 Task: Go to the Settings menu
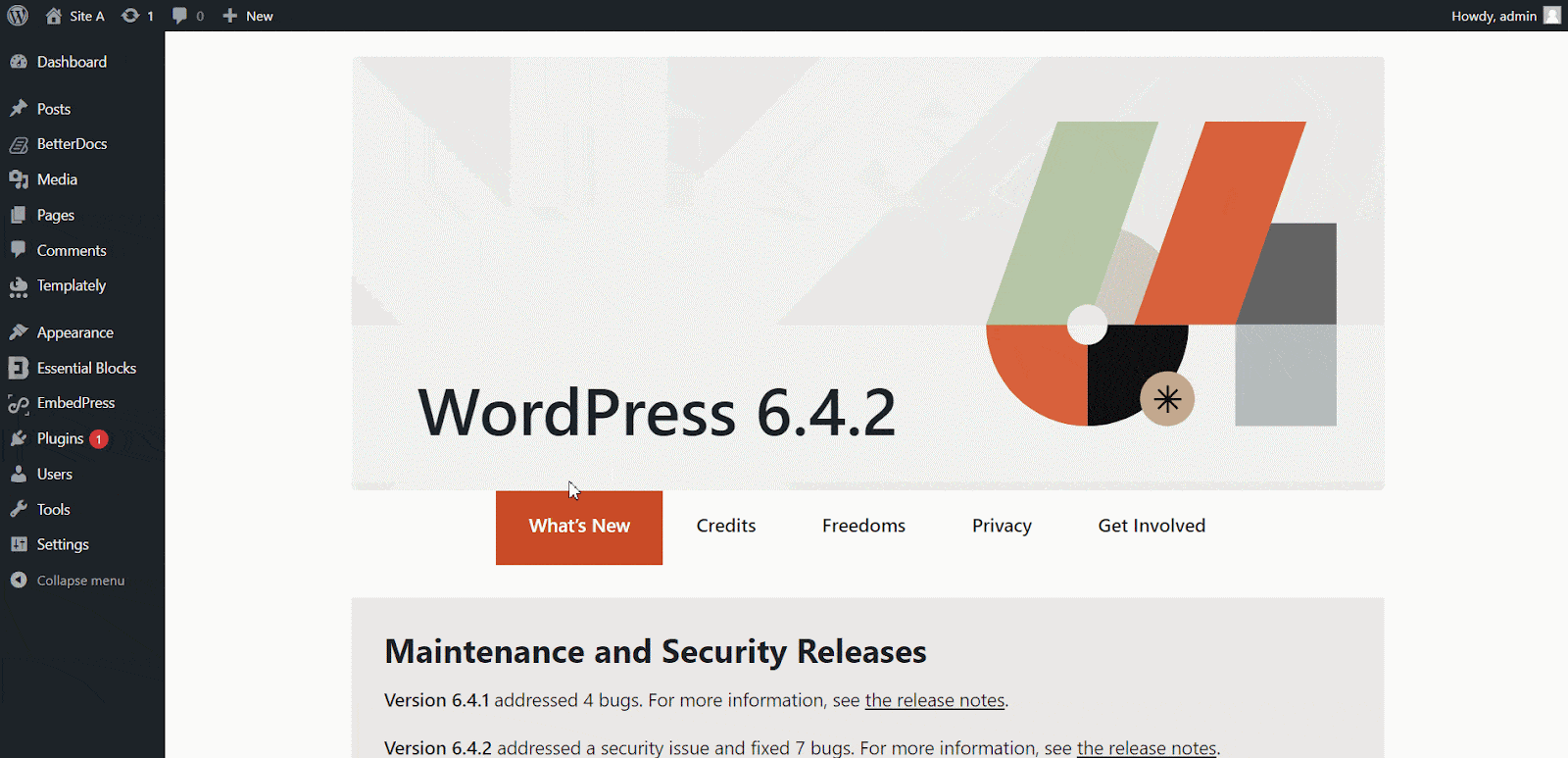[63, 545]
